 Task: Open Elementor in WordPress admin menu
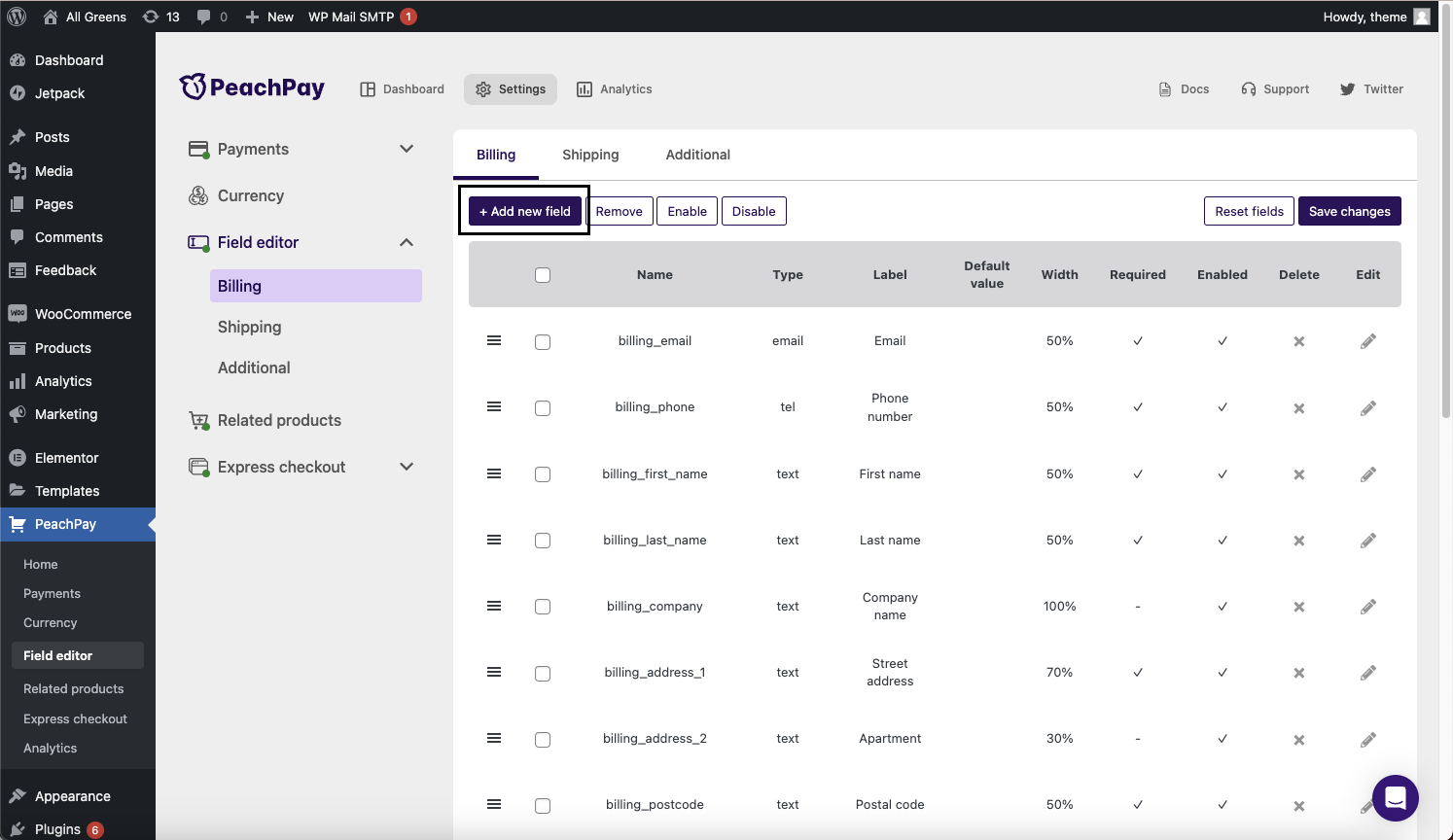(78, 458)
